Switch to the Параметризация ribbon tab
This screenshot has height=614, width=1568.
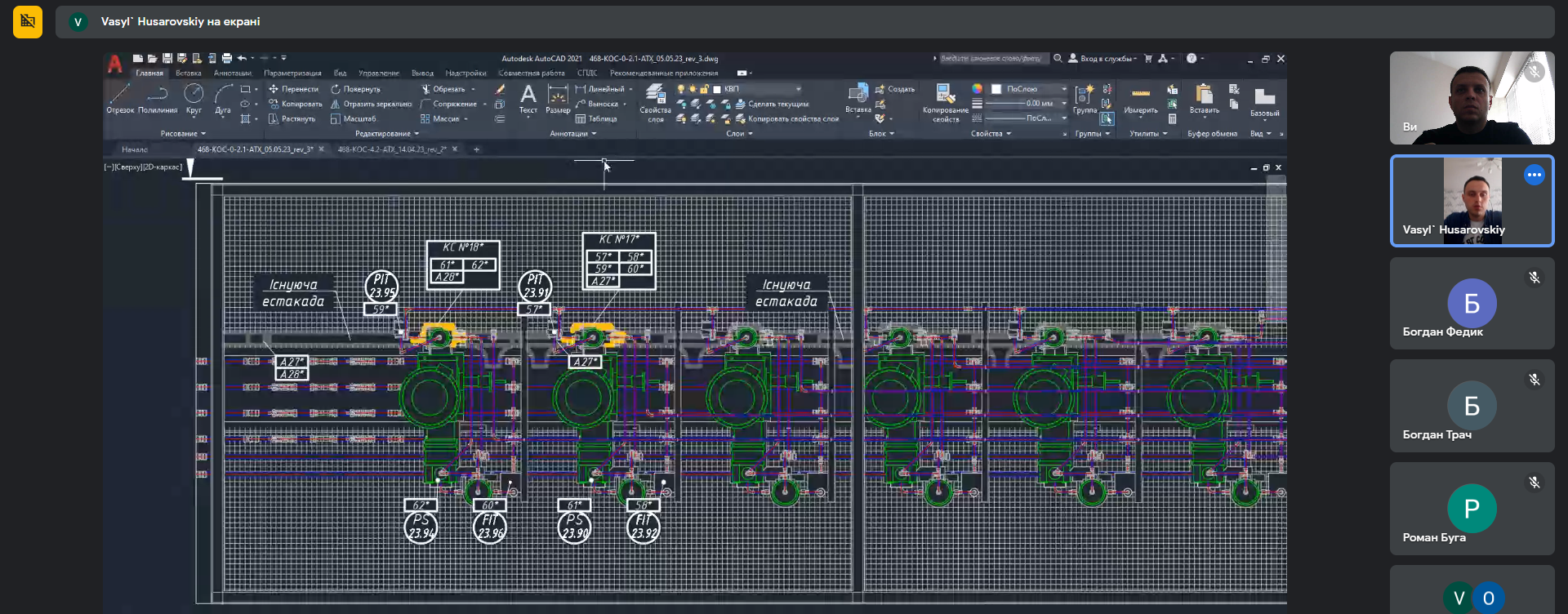click(292, 73)
